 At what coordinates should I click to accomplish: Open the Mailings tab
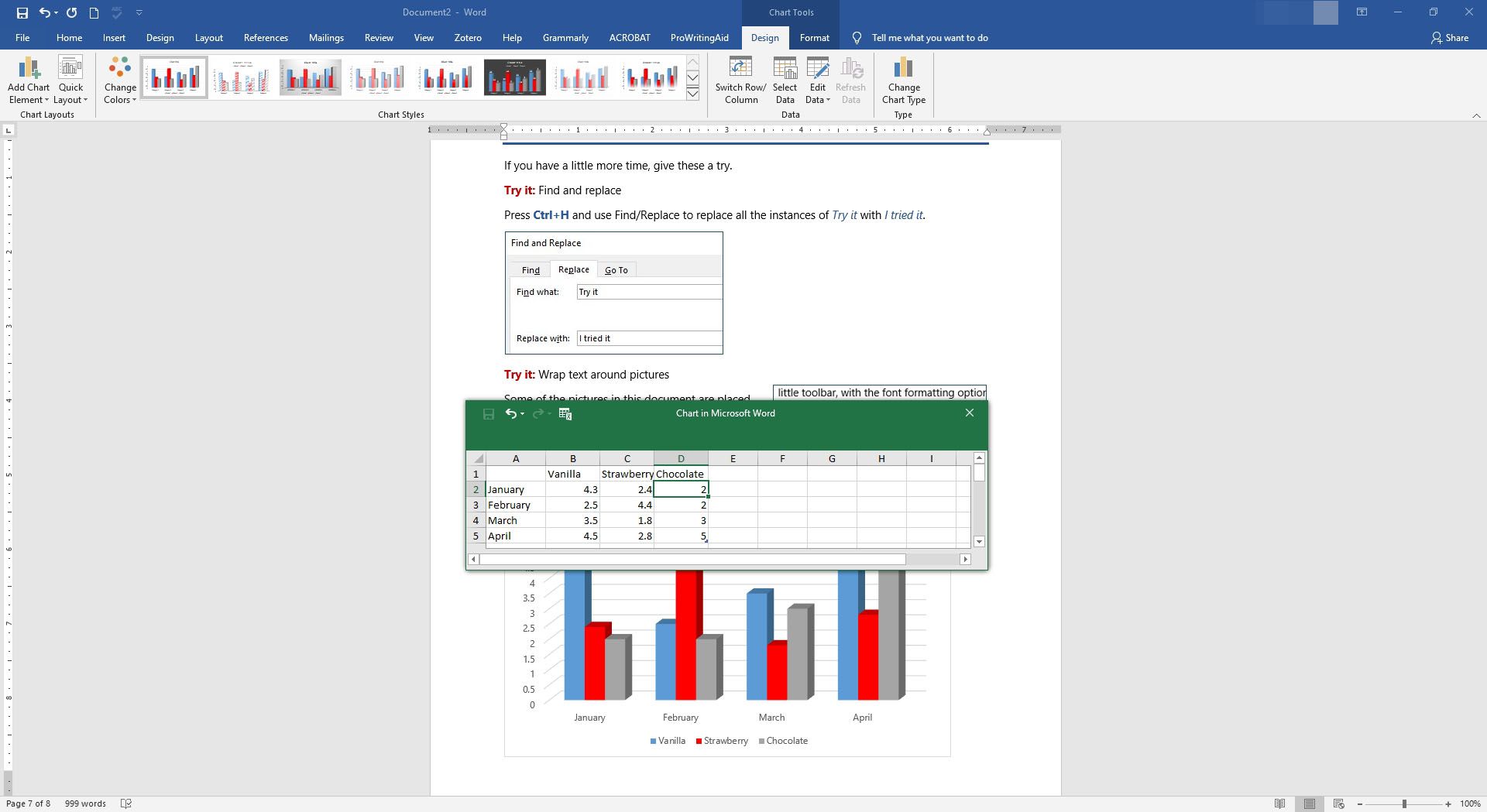click(x=326, y=37)
